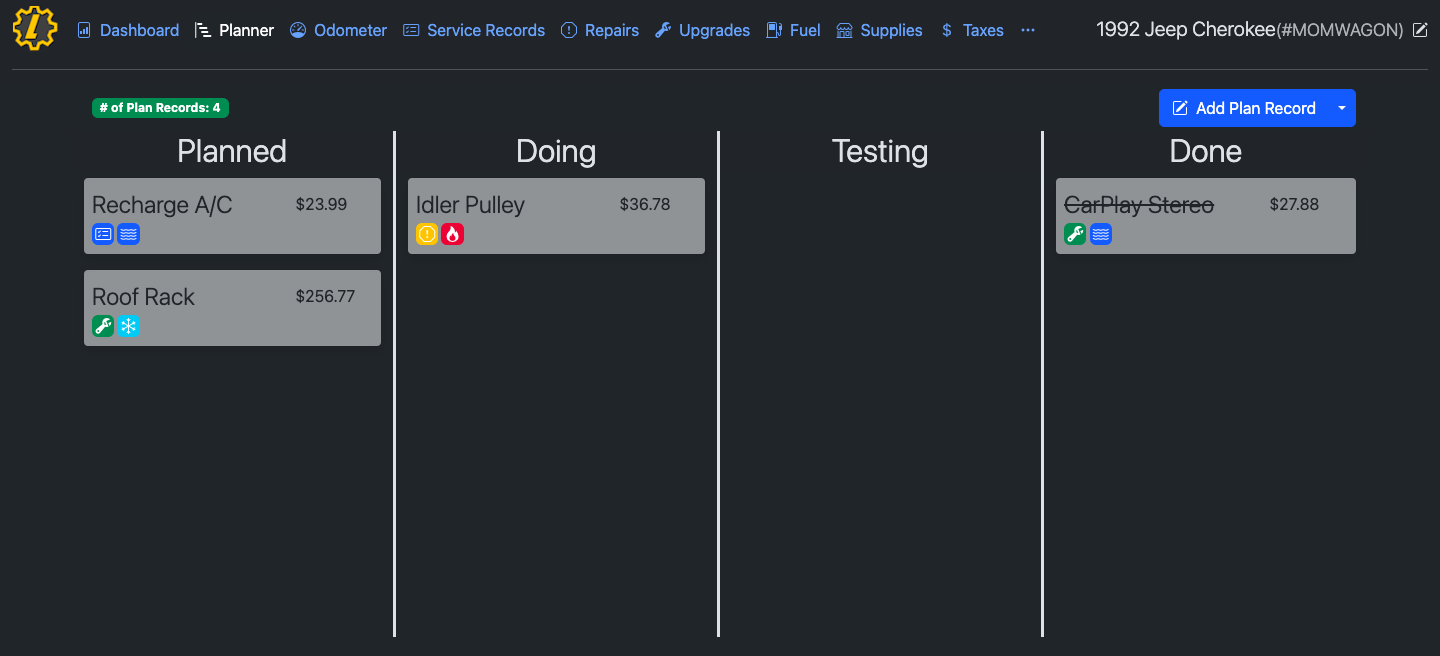1440x656 pixels.
Task: Click the yellow warning icon on Idler Pulley
Action: (x=427, y=234)
